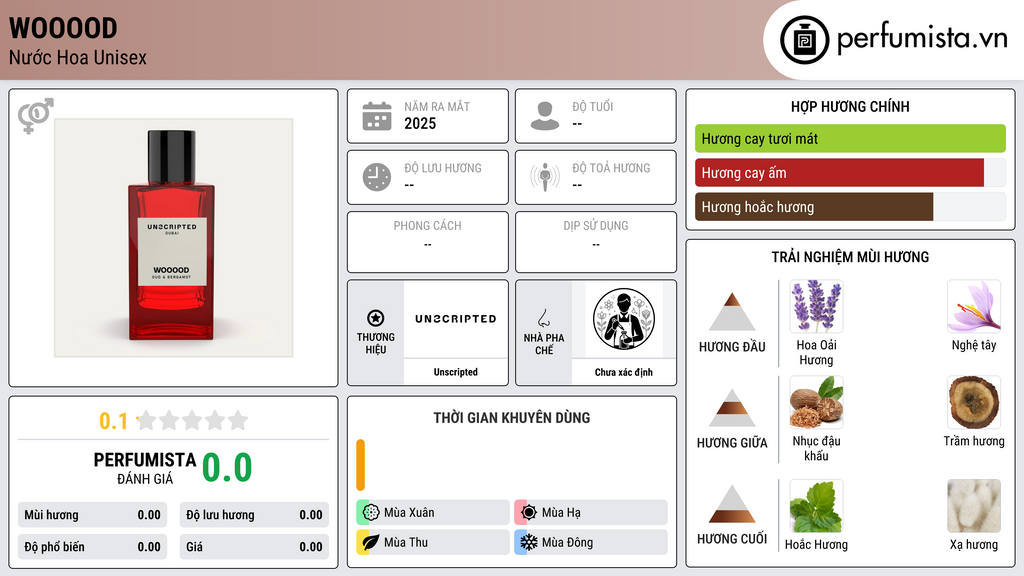Screen dimensions: 1024x576
Task: Click the DỊP SỬ DỤNG occasion box
Action: 596,242
